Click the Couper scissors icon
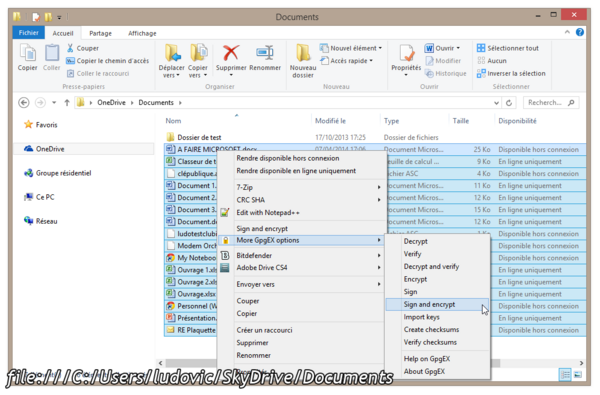Screen dimensions: 600x395 point(70,48)
